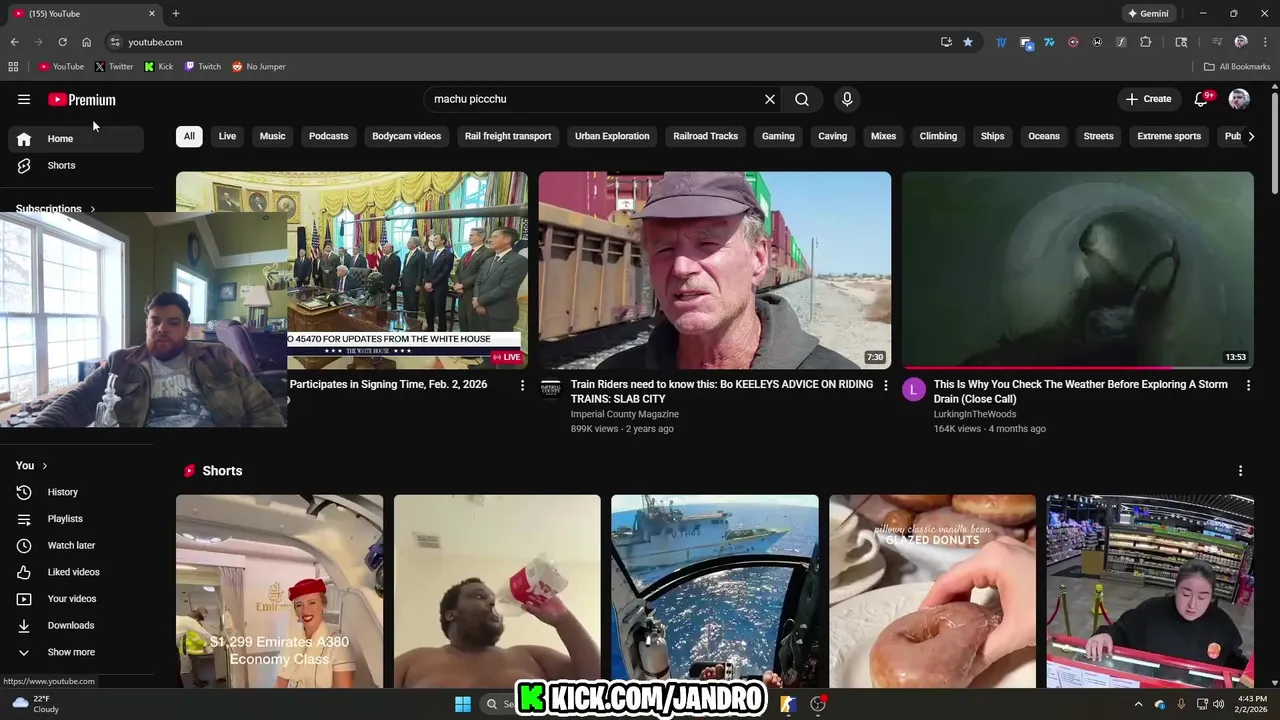Image resolution: width=1280 pixels, height=720 pixels.
Task: Select the Podcasts filter chip
Action: click(x=328, y=136)
